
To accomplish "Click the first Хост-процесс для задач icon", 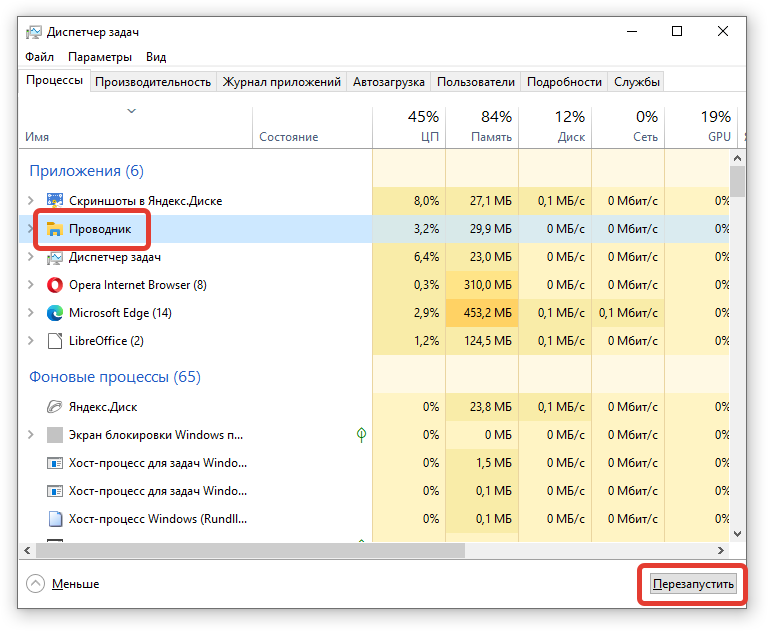I will click(55, 463).
